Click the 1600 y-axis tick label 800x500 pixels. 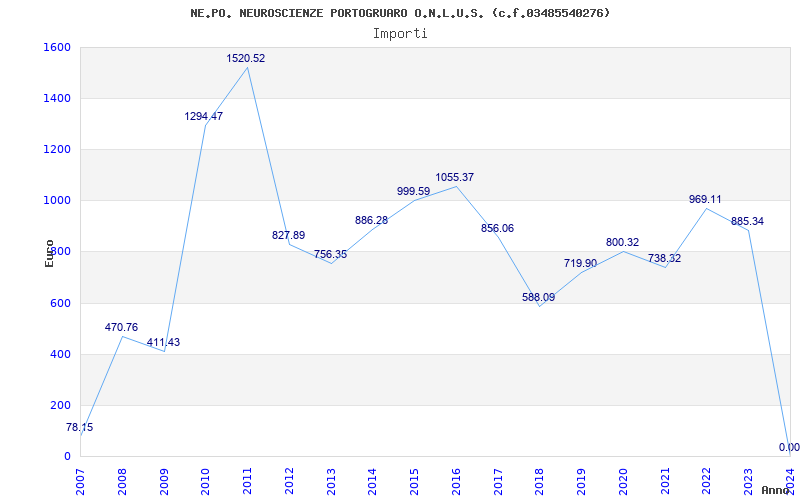click(58, 47)
